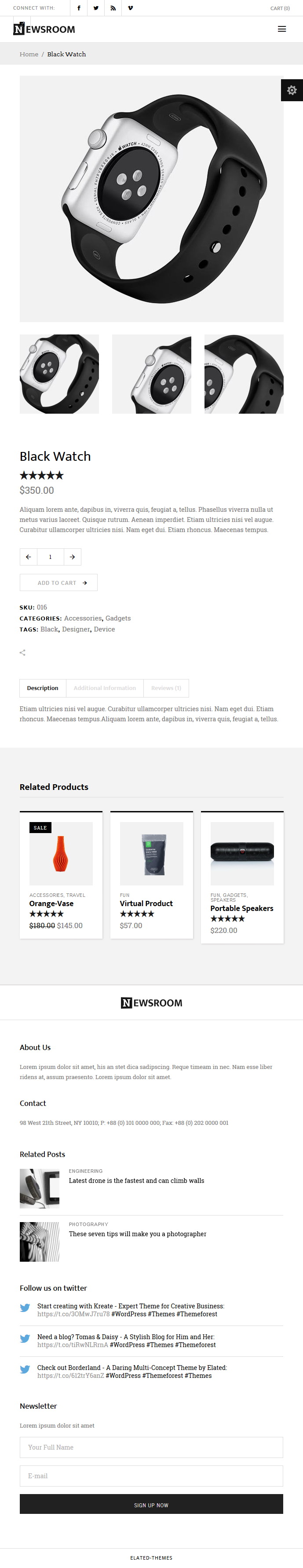Open the Vimeo icon in top bar
Image resolution: width=303 pixels, height=1568 pixels.
[x=130, y=8]
